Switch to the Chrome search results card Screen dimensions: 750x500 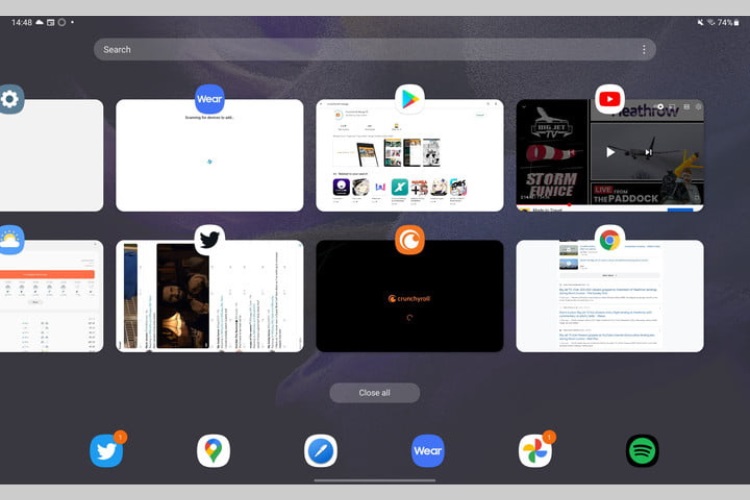click(610, 296)
